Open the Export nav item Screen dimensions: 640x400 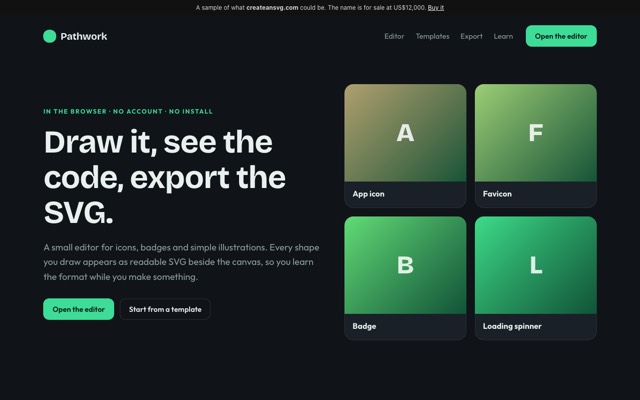(471, 36)
